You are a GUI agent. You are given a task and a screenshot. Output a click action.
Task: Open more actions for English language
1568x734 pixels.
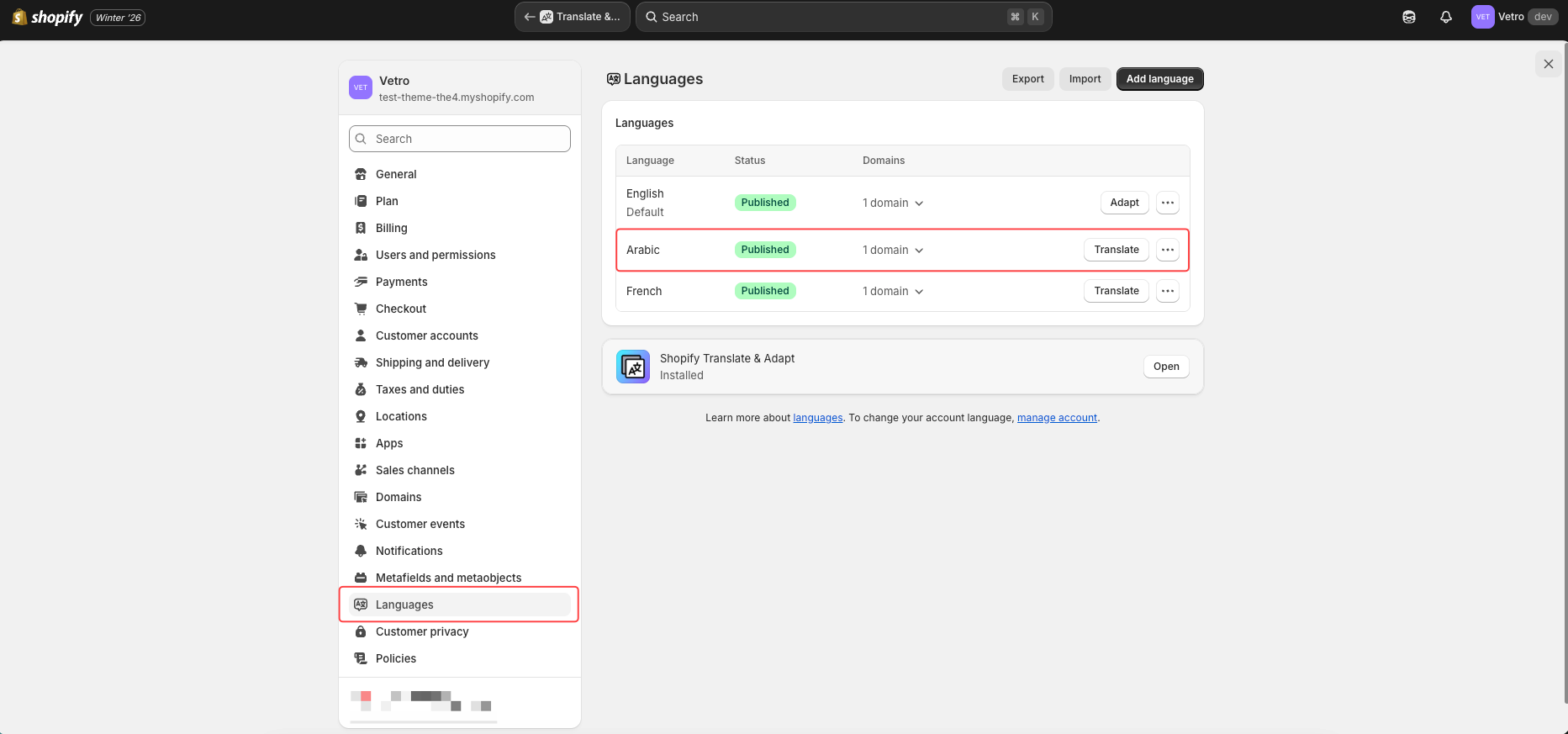click(x=1167, y=203)
